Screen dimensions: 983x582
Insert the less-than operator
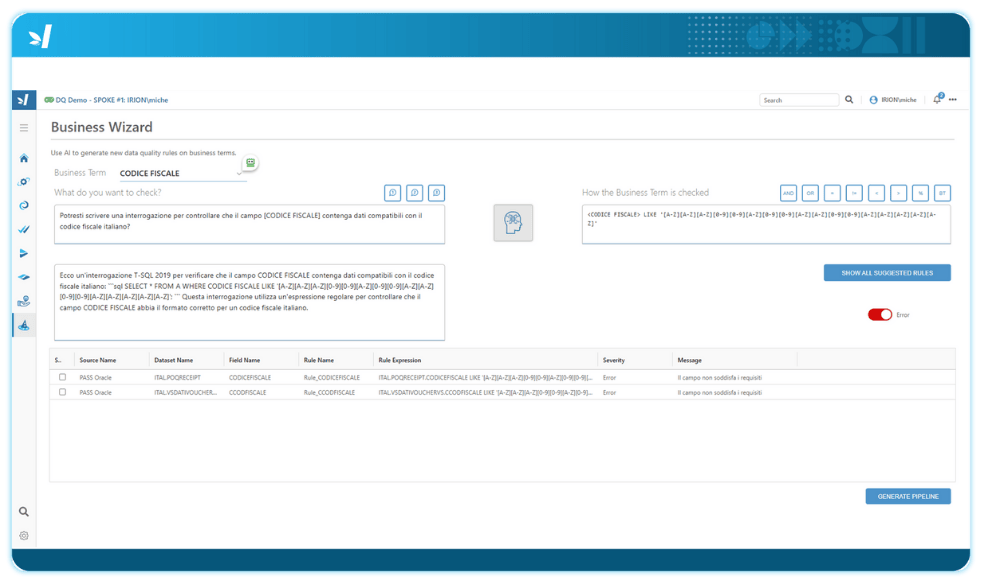pos(876,193)
